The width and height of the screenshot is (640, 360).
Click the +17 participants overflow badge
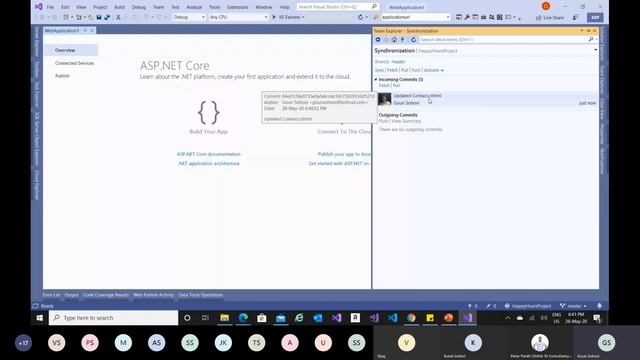pyautogui.click(x=23, y=343)
